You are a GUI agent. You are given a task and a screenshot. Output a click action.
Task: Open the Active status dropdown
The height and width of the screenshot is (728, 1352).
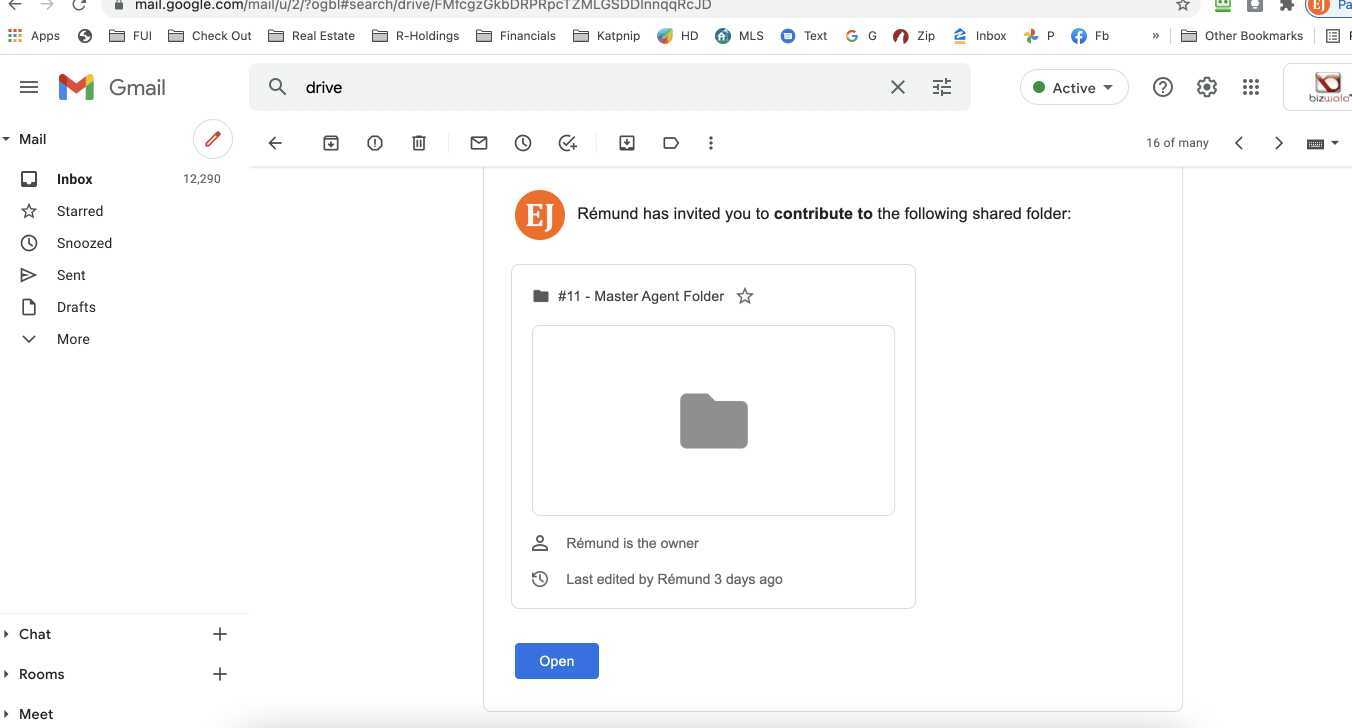(1074, 87)
